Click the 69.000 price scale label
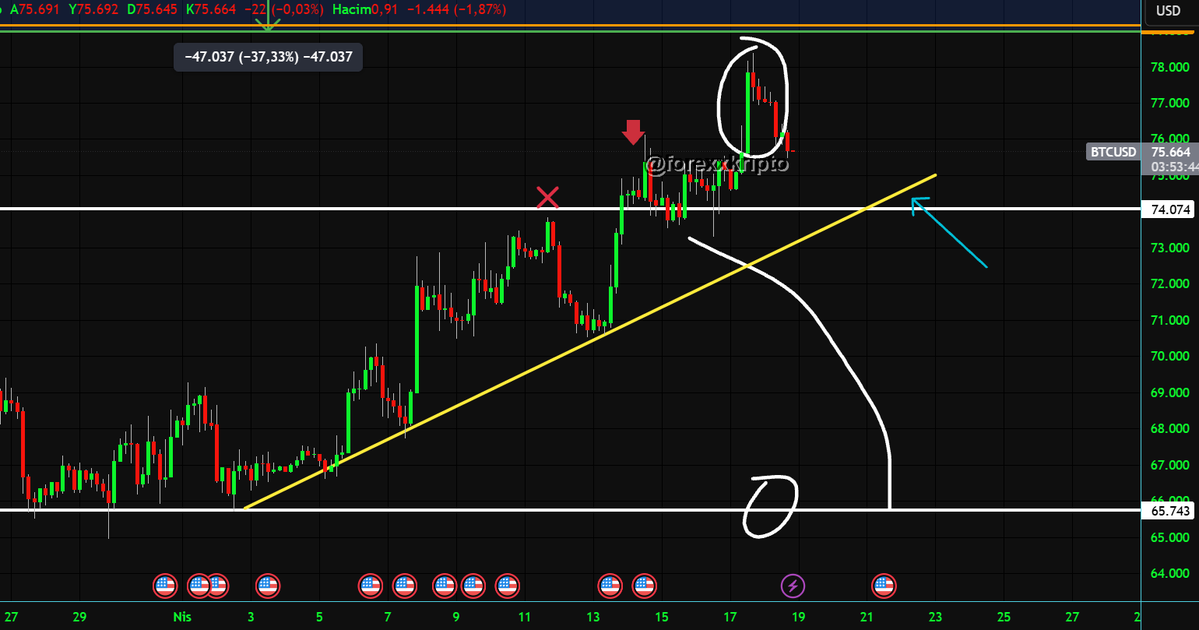Screen dimensions: 1199x630 pos(1170,393)
